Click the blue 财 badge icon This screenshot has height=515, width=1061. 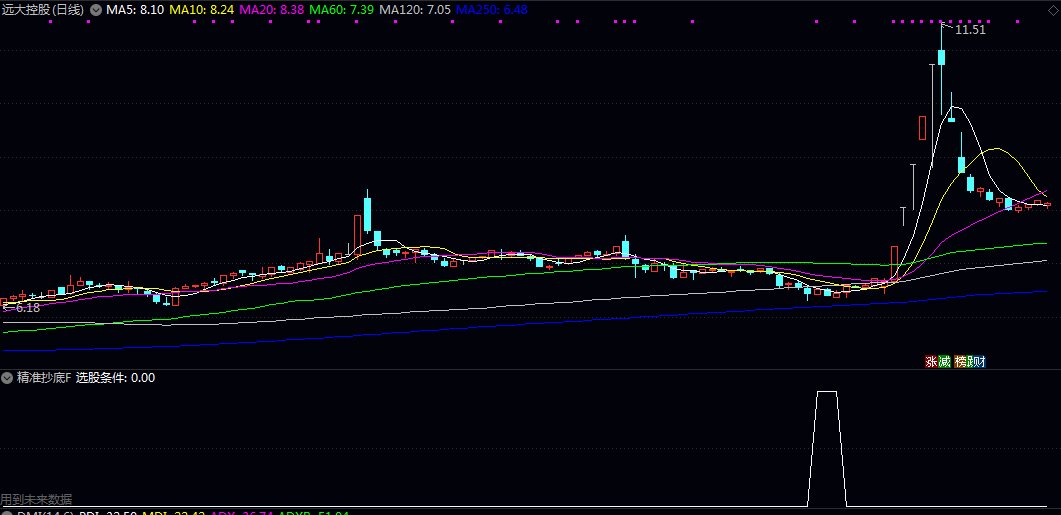tap(979, 361)
